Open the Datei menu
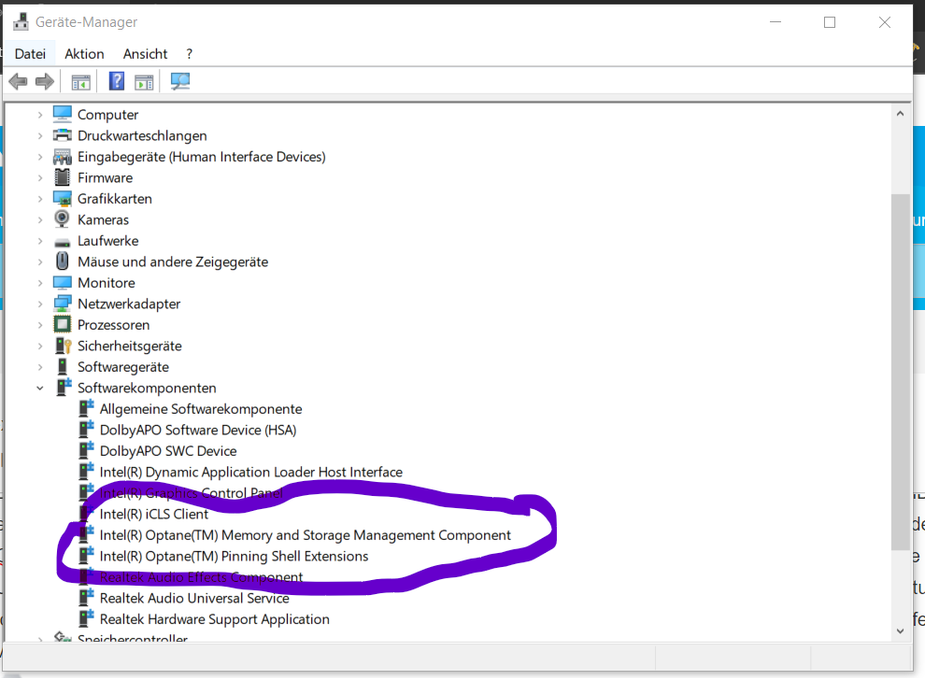 (30, 54)
